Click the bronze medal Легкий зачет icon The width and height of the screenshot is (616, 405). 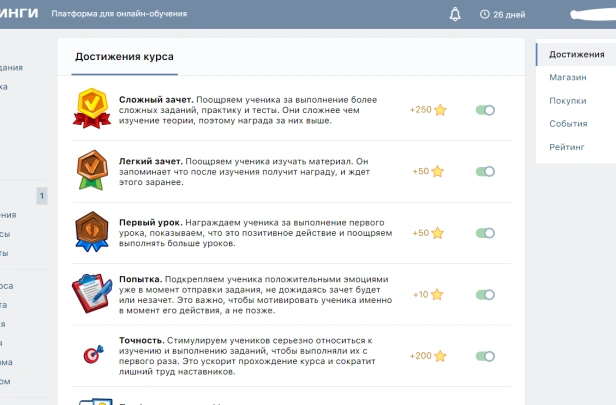tap(92, 170)
